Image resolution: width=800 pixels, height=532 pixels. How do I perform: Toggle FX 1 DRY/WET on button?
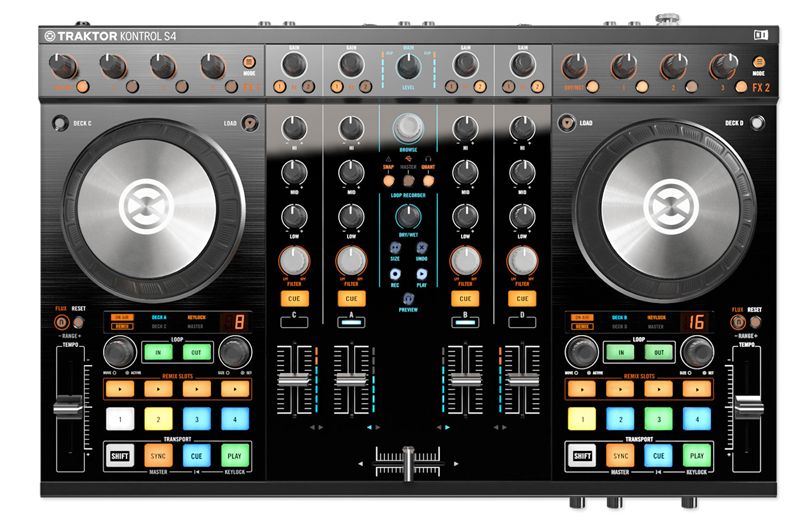click(83, 87)
